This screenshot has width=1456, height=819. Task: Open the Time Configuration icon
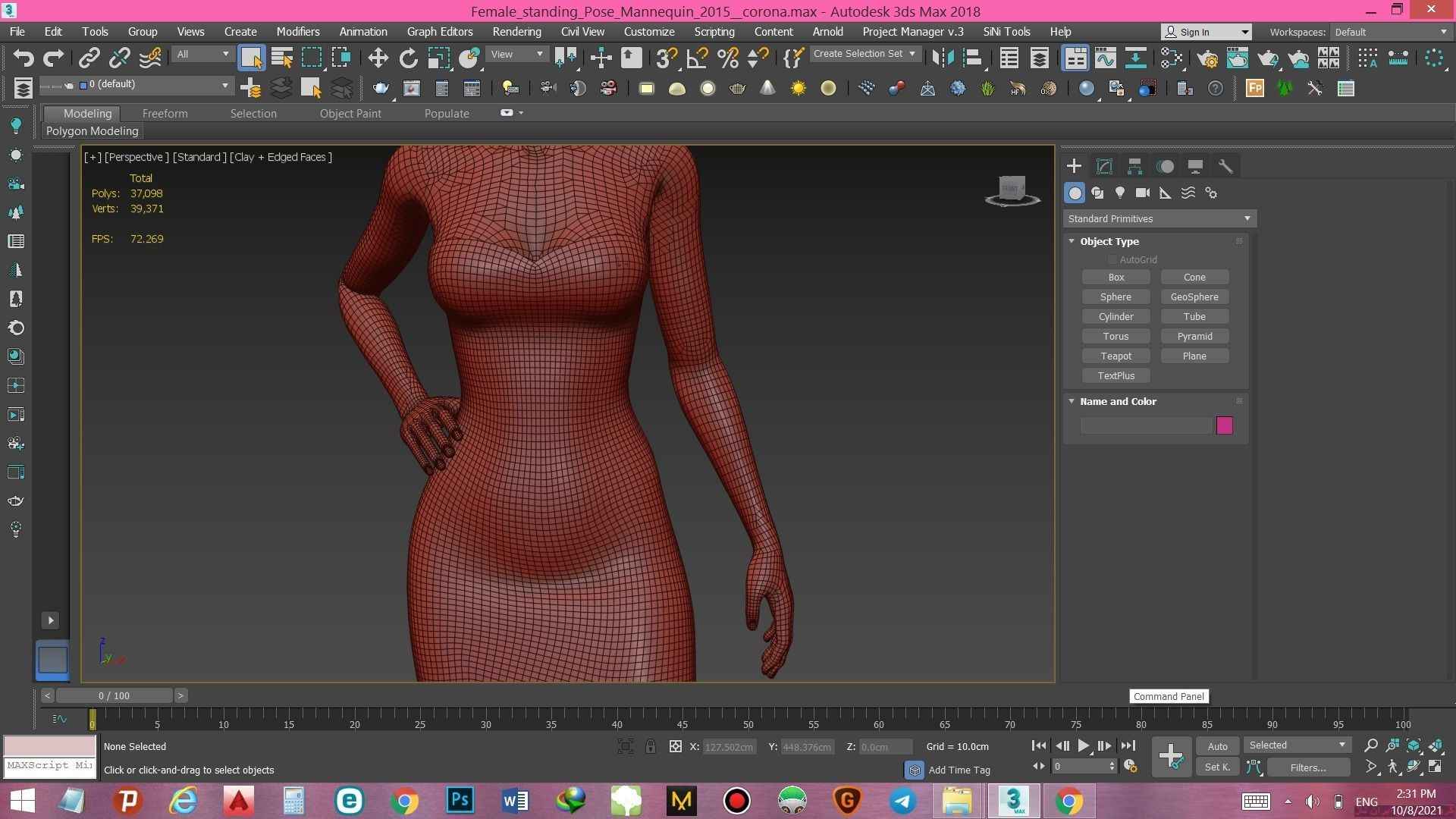pos(1131,767)
